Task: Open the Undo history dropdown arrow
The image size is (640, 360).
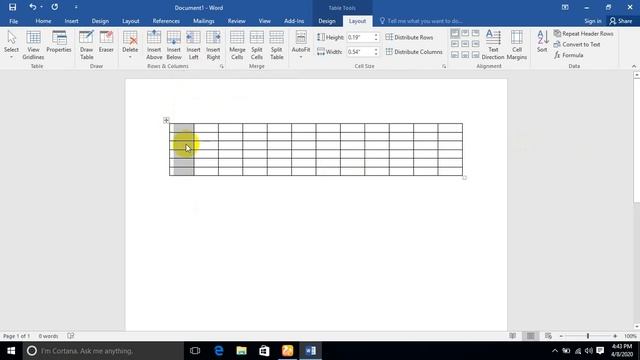Action: tap(42, 7)
